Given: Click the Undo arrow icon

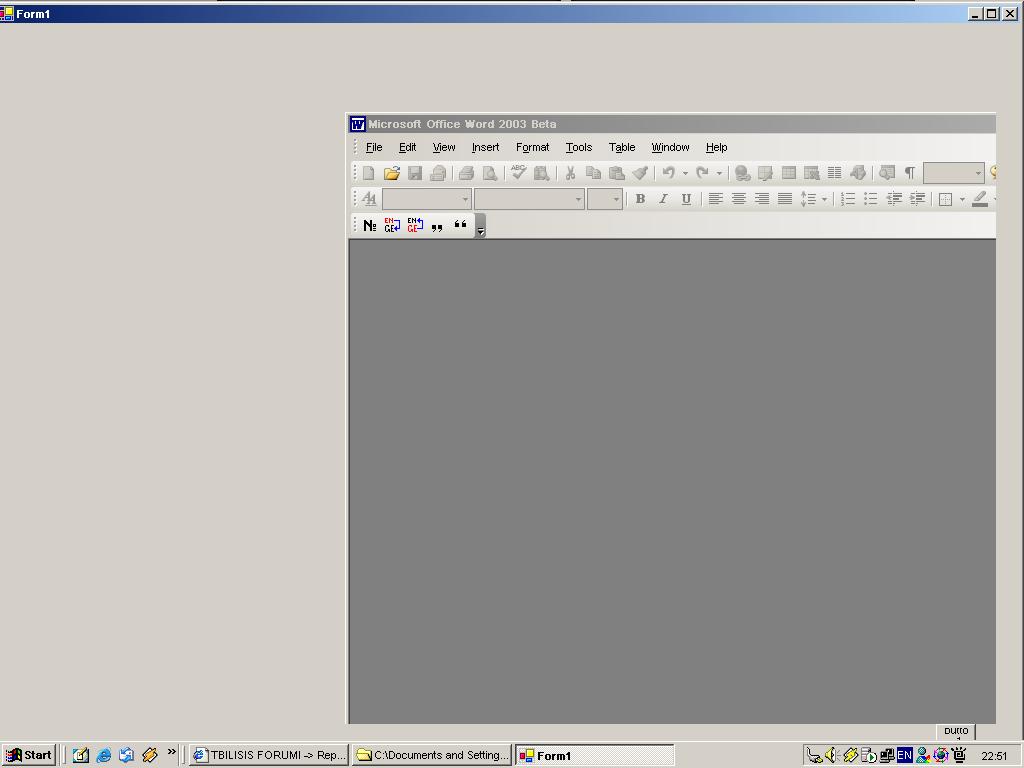Looking at the screenshot, I should click(x=669, y=173).
